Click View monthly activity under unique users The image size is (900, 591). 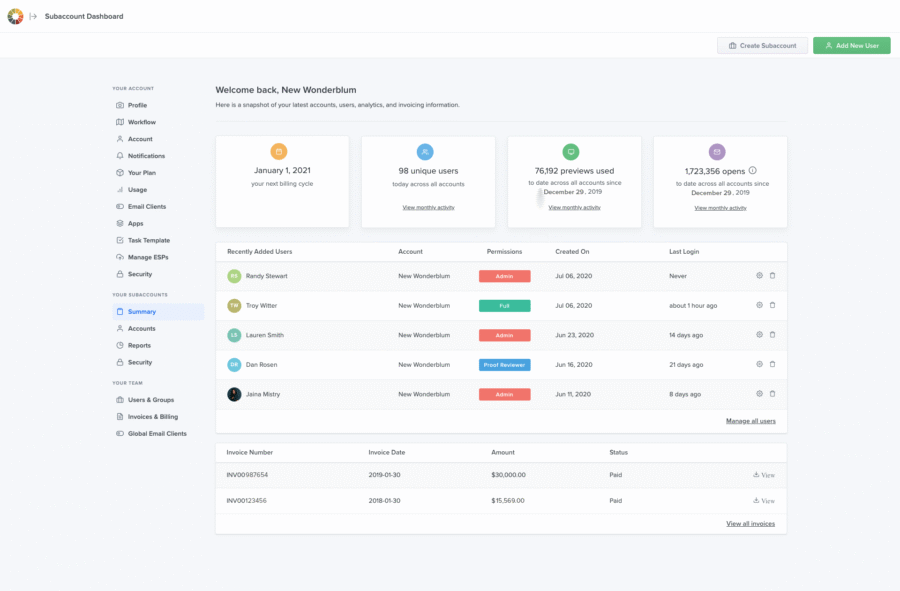[x=428, y=207]
